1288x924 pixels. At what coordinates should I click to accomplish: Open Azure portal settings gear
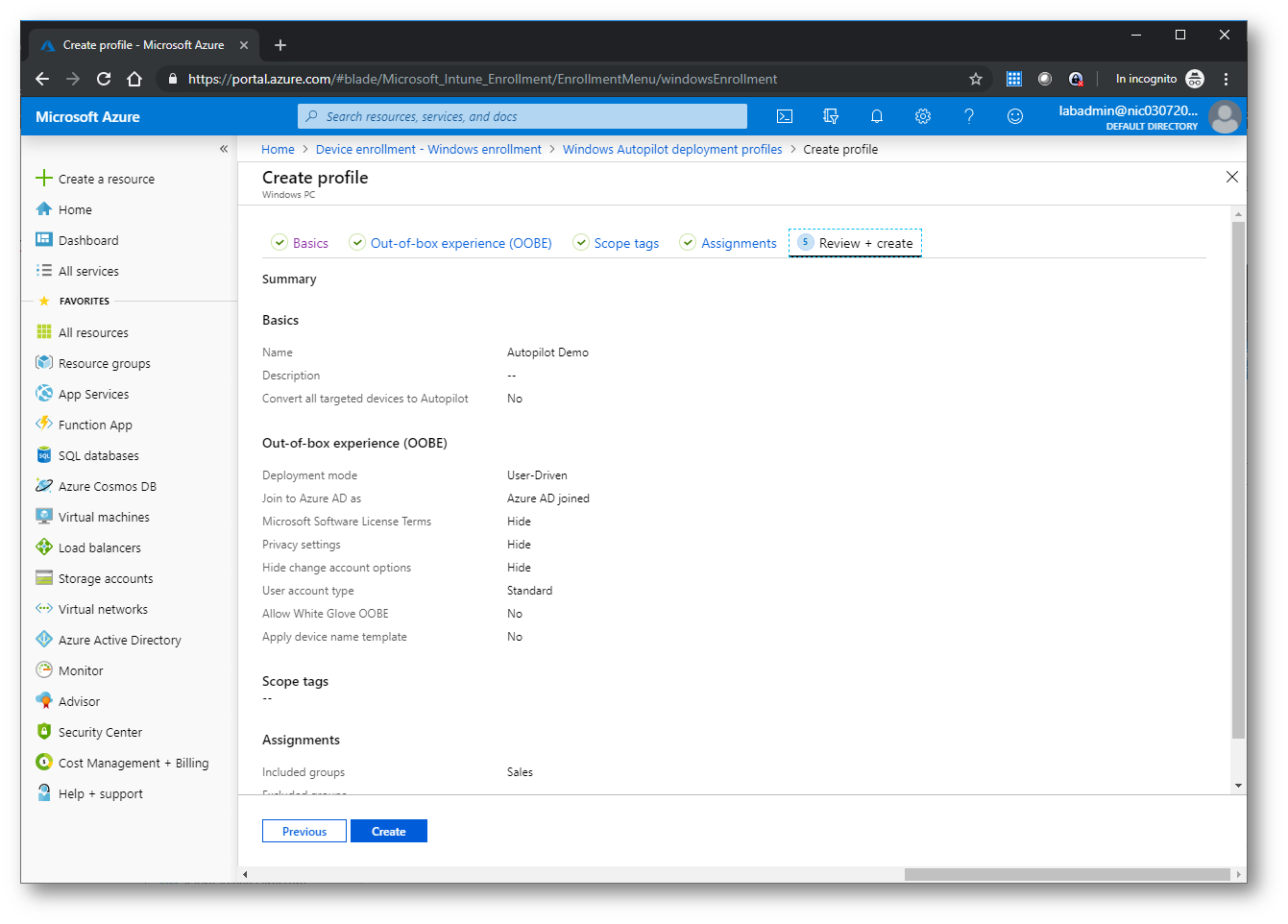coord(923,116)
